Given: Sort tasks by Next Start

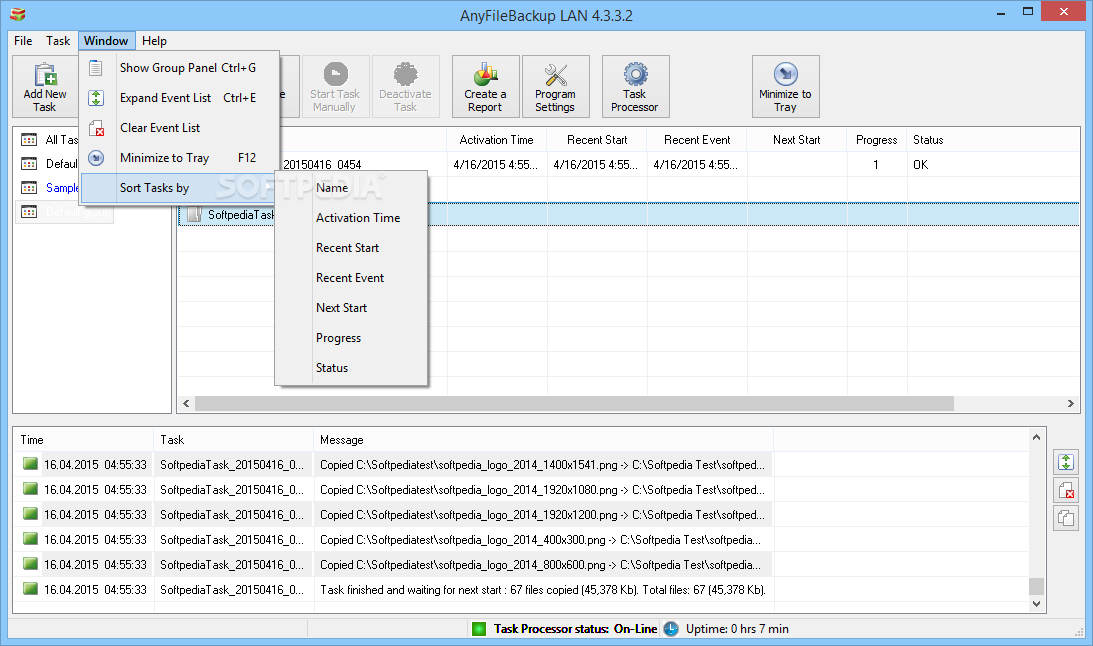Looking at the screenshot, I should click(x=351, y=308).
